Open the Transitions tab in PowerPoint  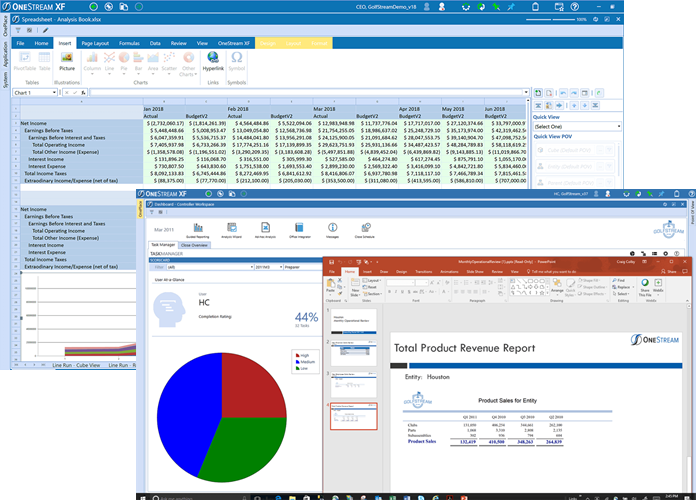423,271
